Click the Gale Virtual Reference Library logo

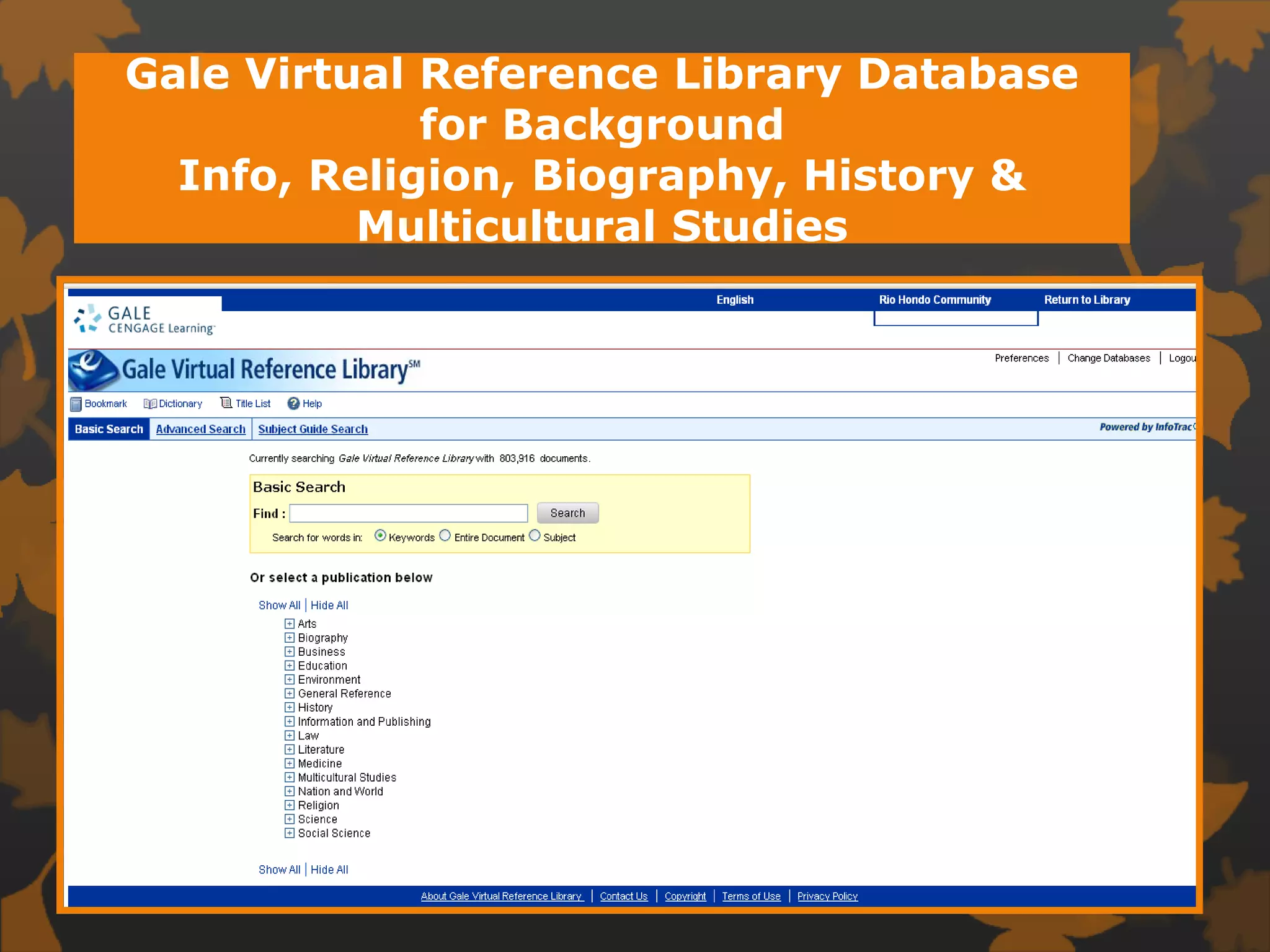pos(244,369)
